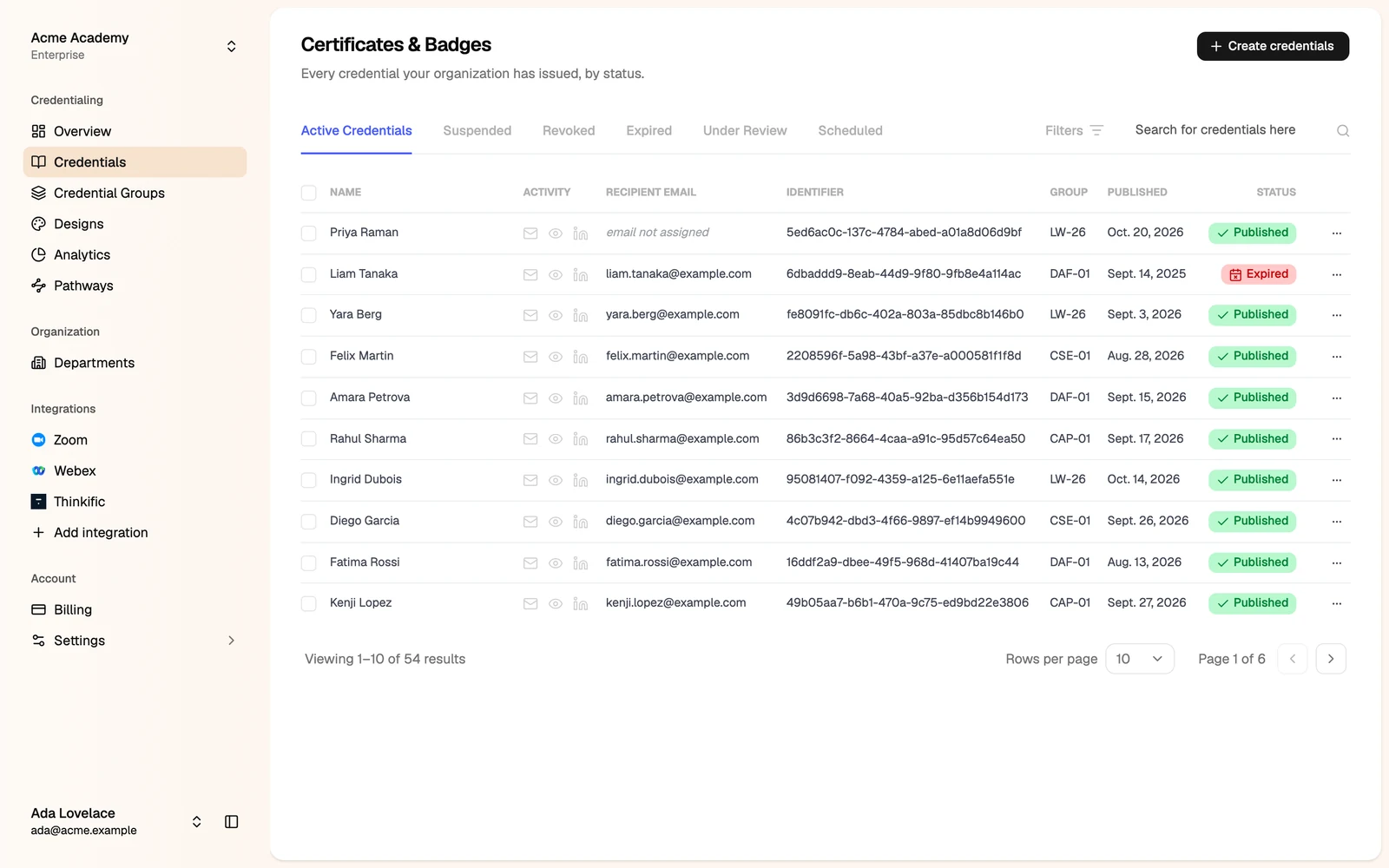Toggle the sidebar collapse icon
Viewport: 1389px width, 868px height.
(x=232, y=822)
